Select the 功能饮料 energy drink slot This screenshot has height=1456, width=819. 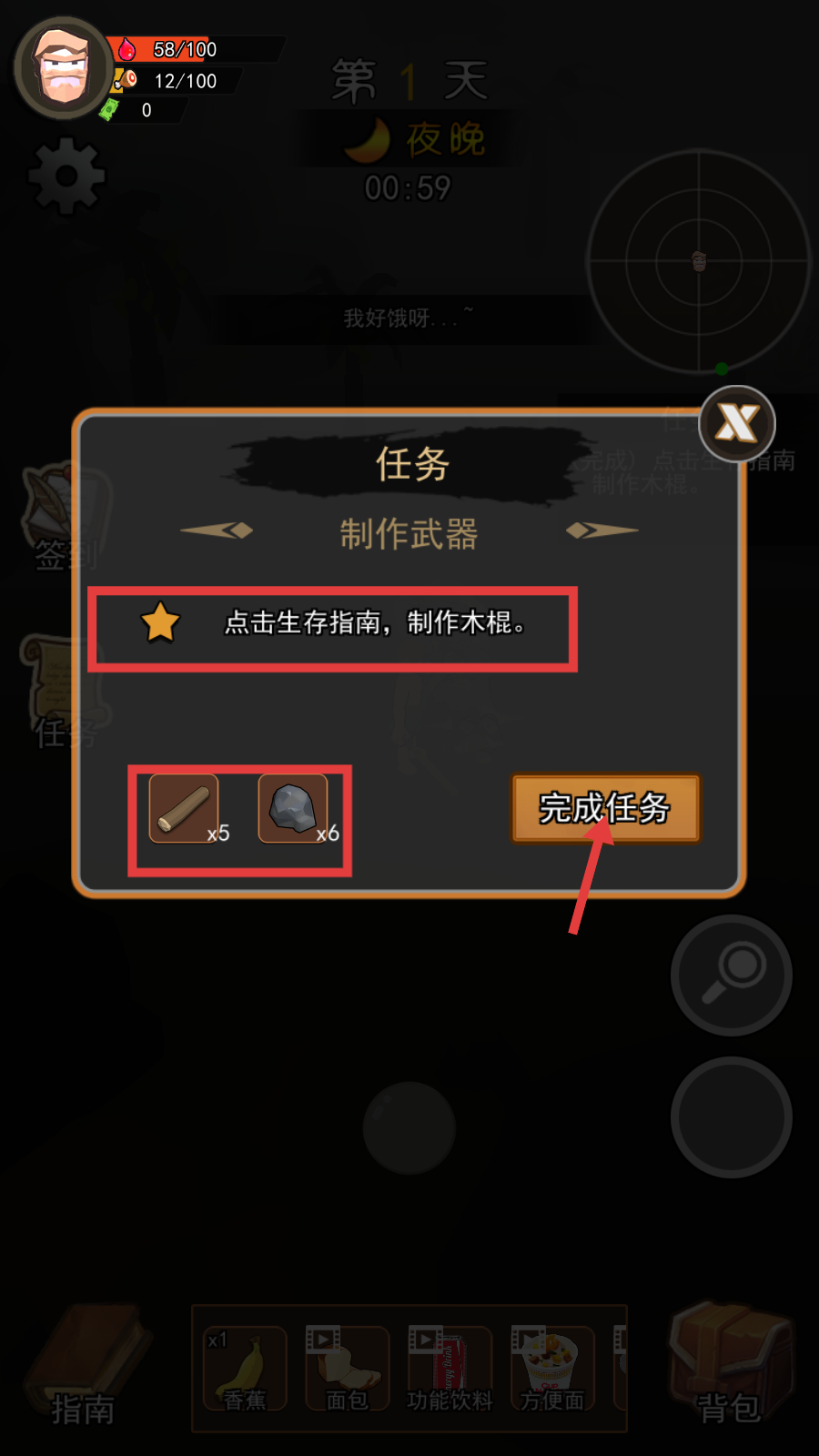(450, 1370)
